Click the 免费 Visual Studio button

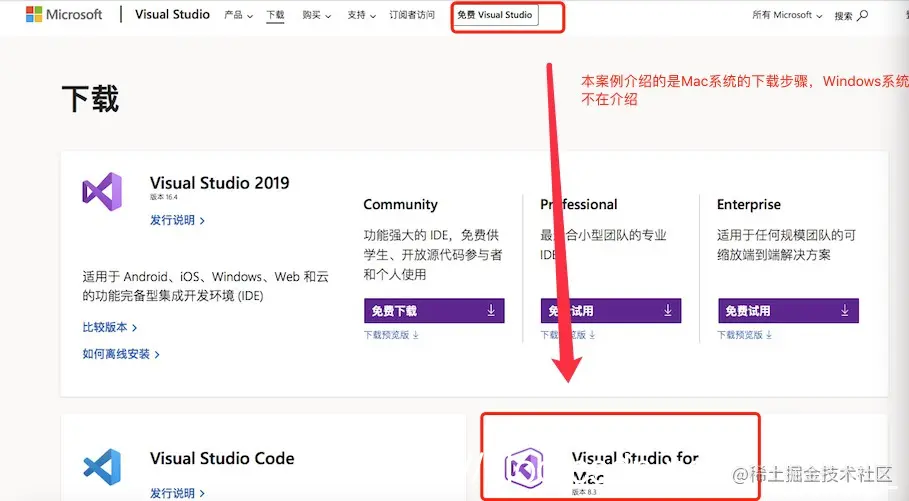[x=495, y=15]
